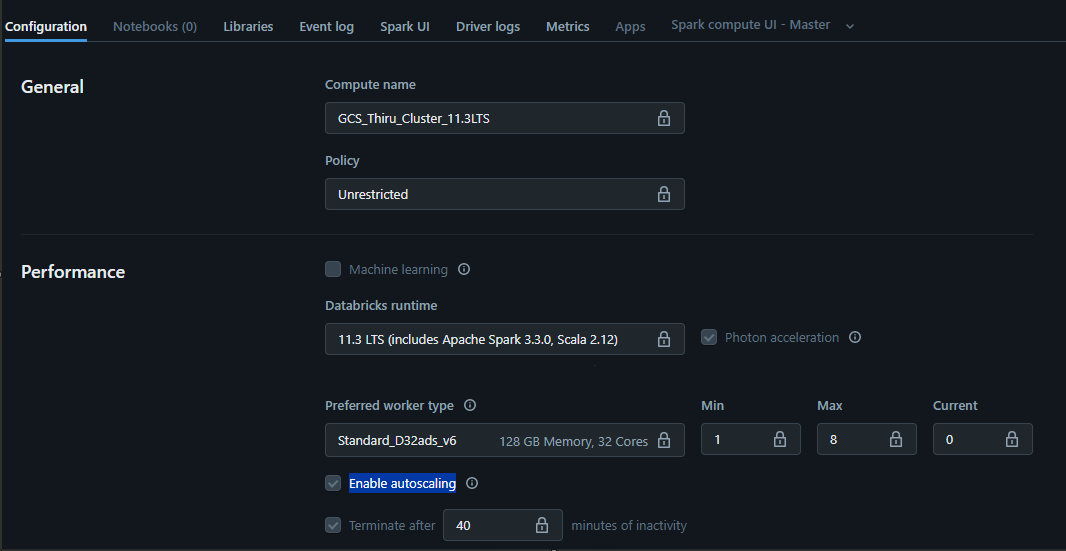Click the Databricks runtime label

point(381,305)
